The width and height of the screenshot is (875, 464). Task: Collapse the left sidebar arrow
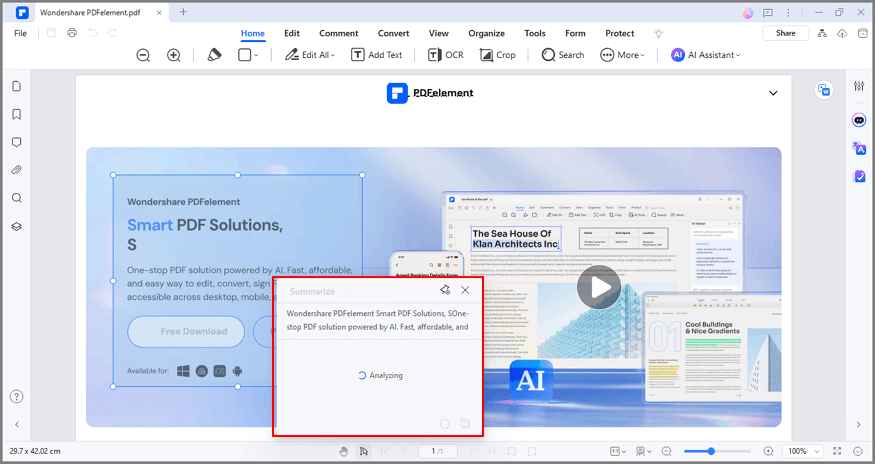17,424
